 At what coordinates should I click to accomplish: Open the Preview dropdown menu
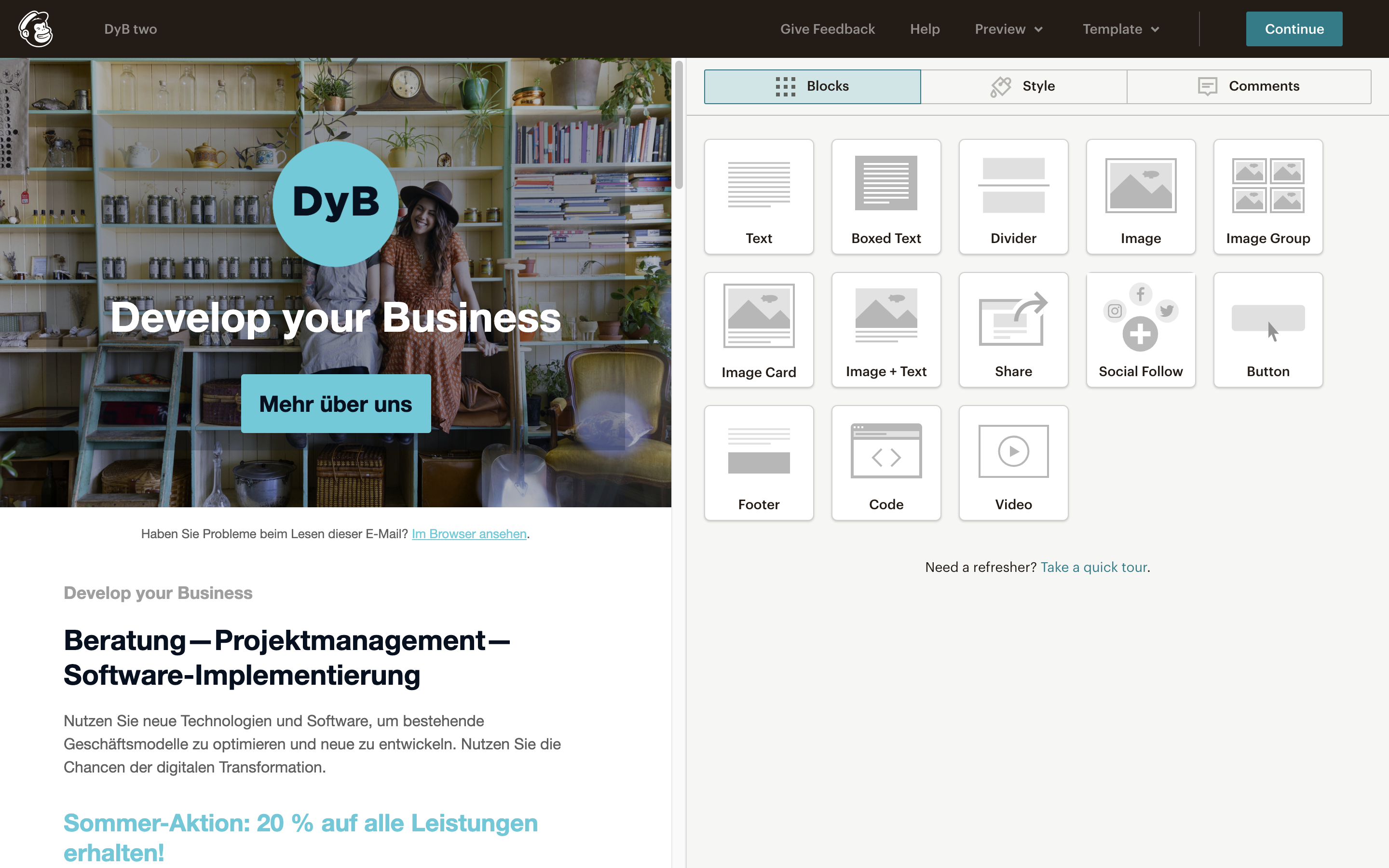coord(1007,28)
